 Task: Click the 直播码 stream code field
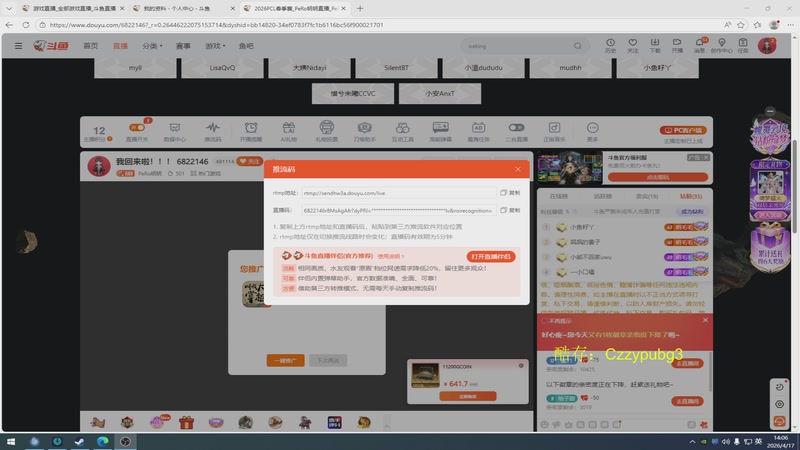[x=398, y=210]
